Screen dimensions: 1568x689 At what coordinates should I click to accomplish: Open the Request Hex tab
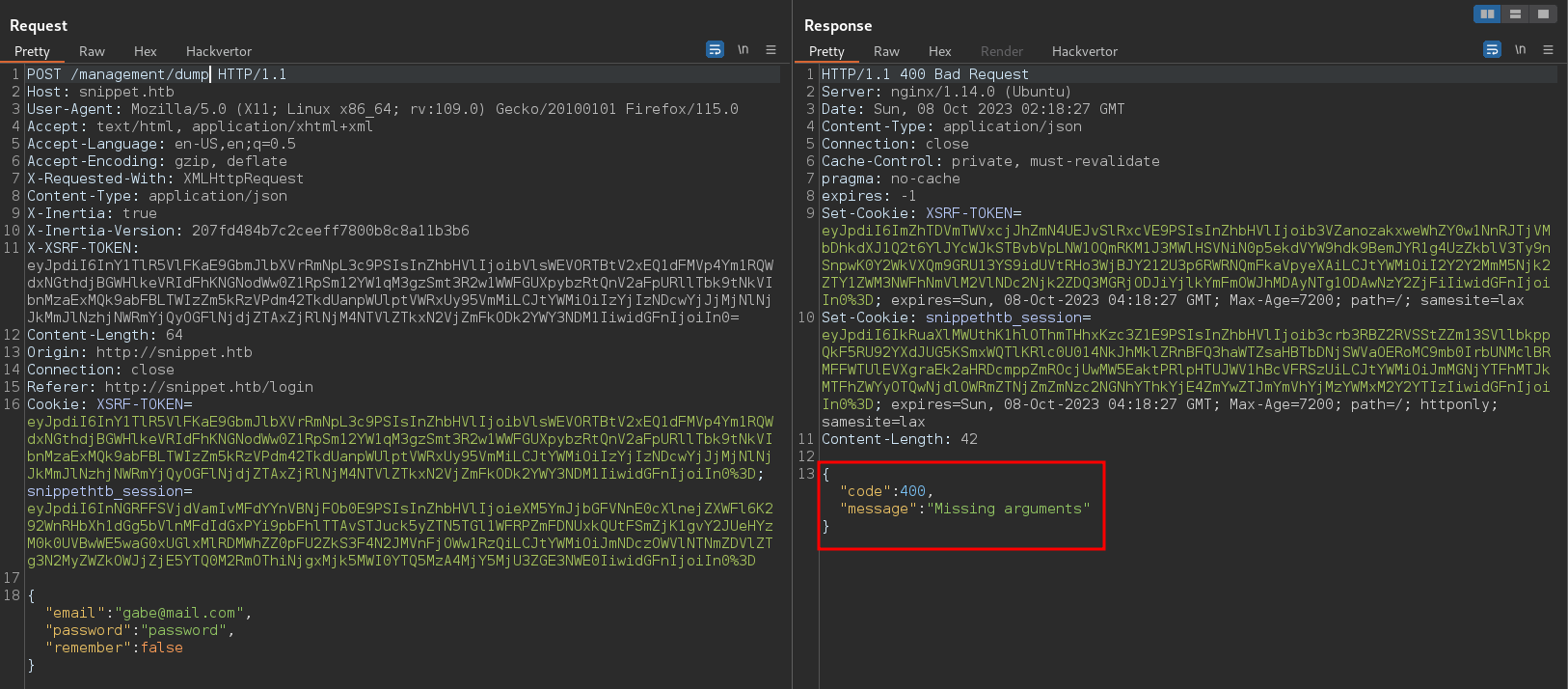146,51
